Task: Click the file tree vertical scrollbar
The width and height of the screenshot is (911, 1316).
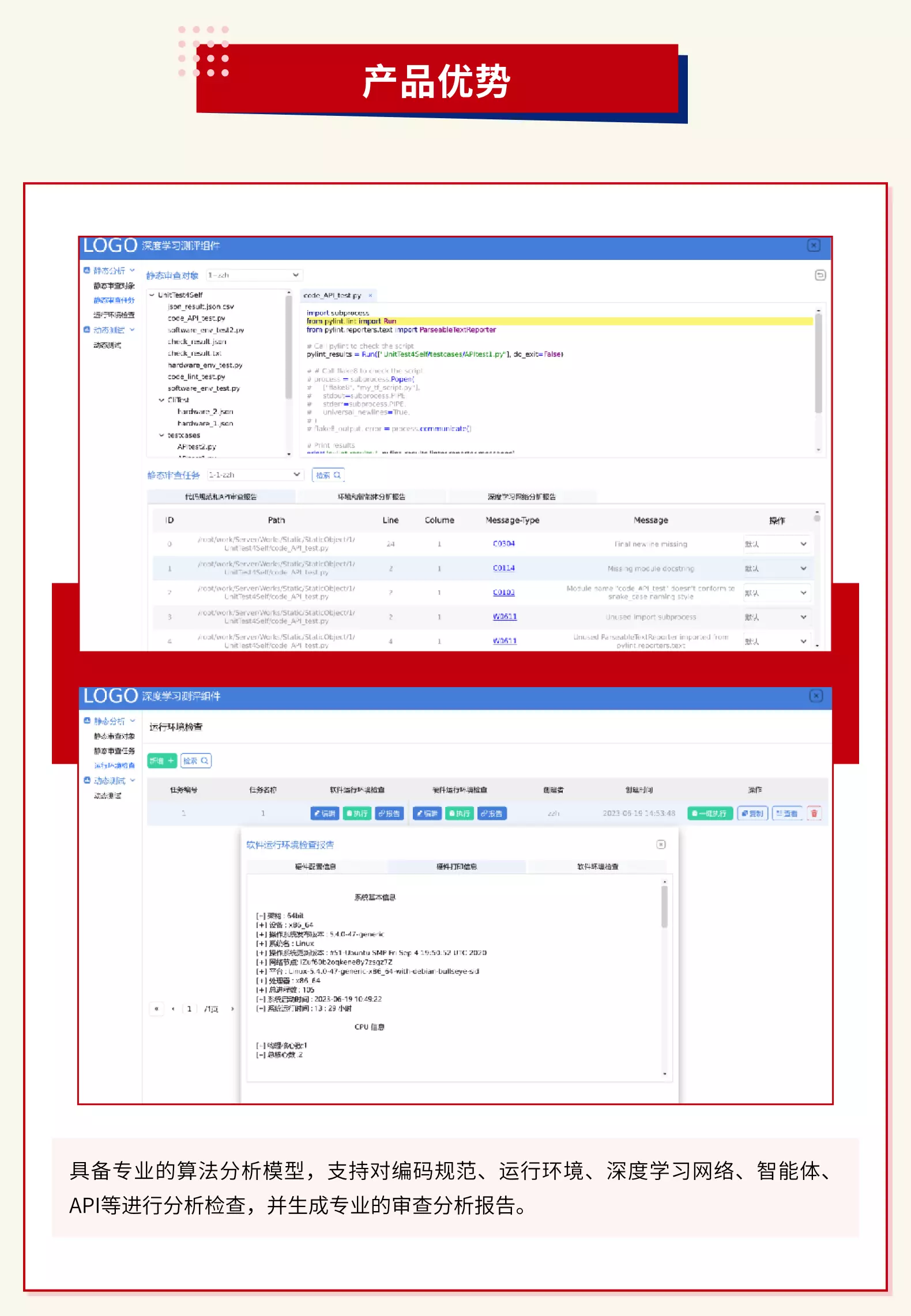Action: click(x=289, y=348)
